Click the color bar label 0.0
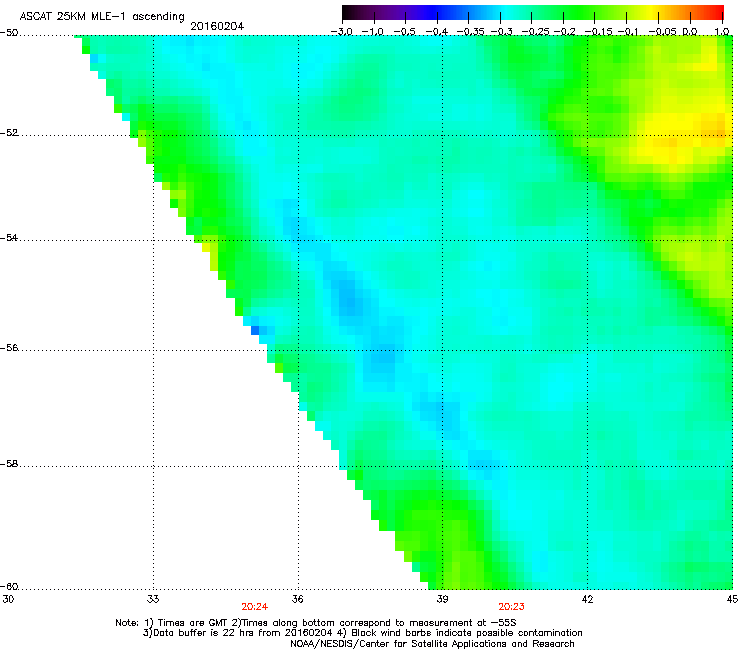The width and height of the screenshot is (740, 650). point(690,32)
